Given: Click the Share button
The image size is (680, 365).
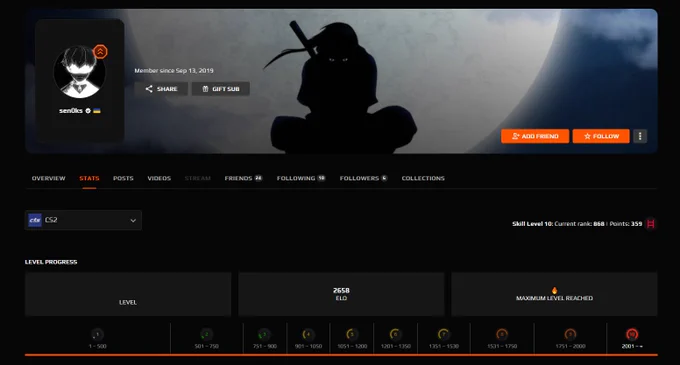Looking at the screenshot, I should point(161,89).
